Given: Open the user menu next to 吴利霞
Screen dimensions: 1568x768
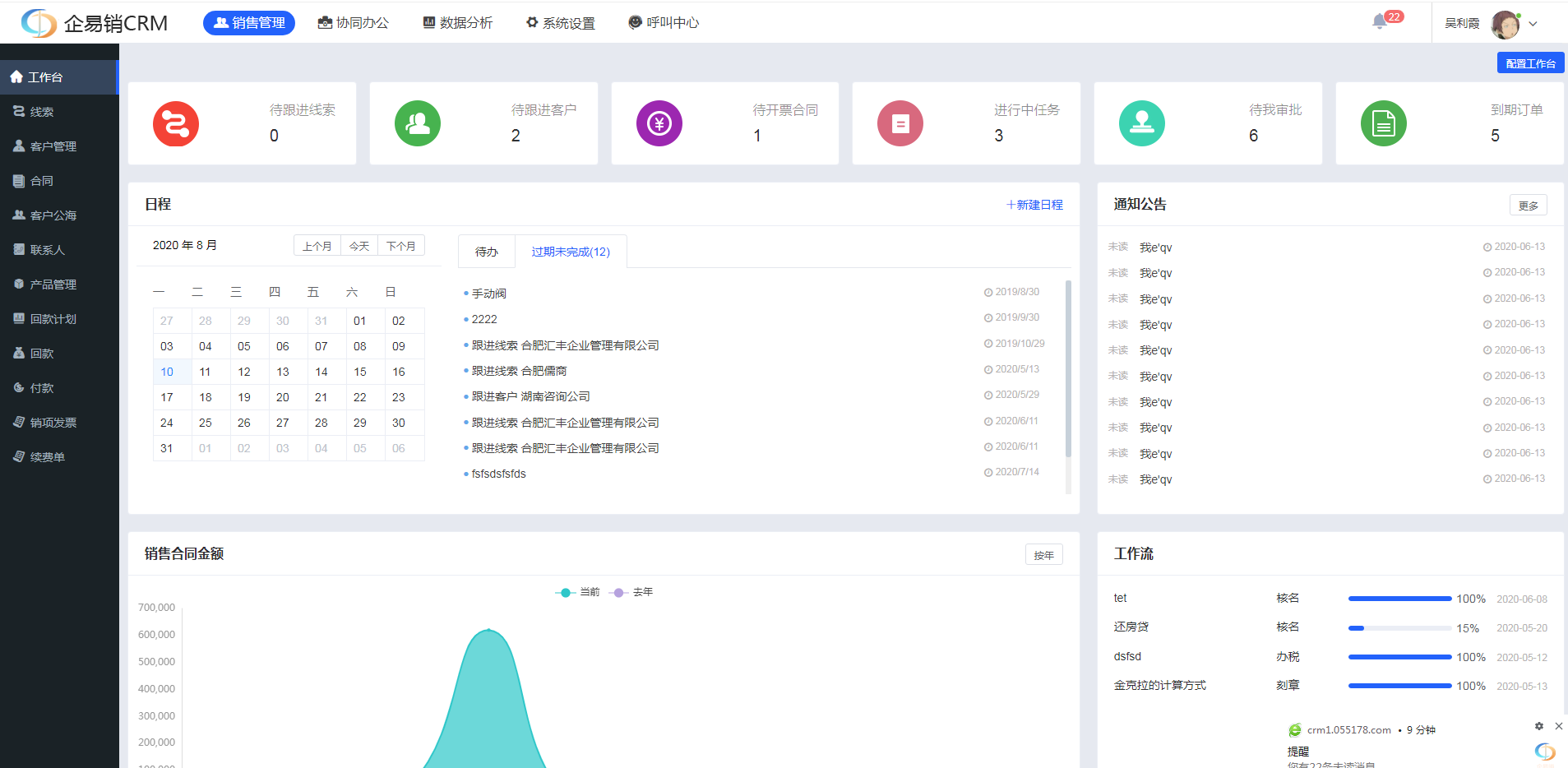Looking at the screenshot, I should pos(1533,23).
